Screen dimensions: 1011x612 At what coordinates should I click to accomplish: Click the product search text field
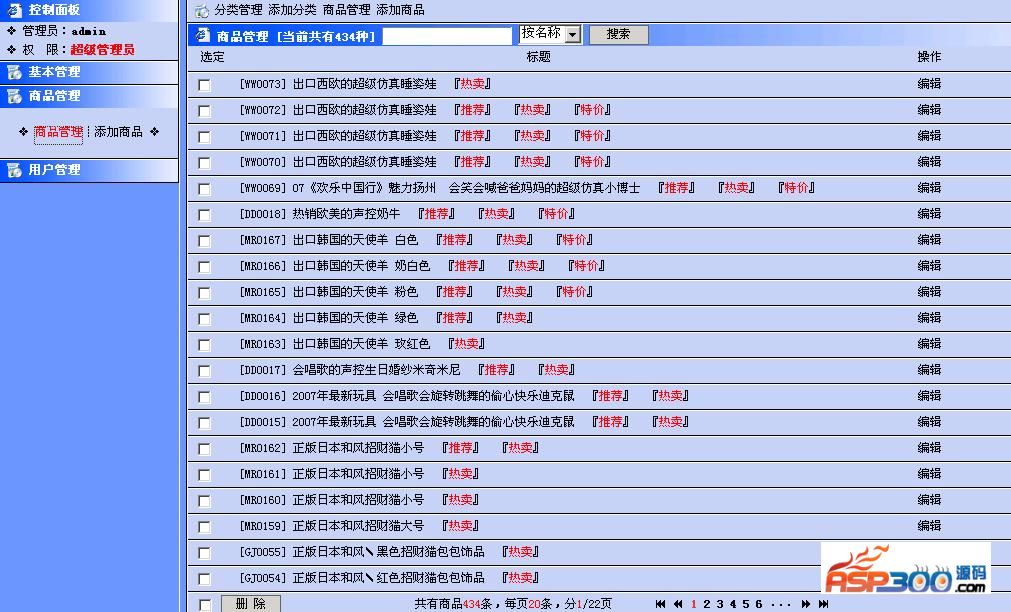coord(447,36)
